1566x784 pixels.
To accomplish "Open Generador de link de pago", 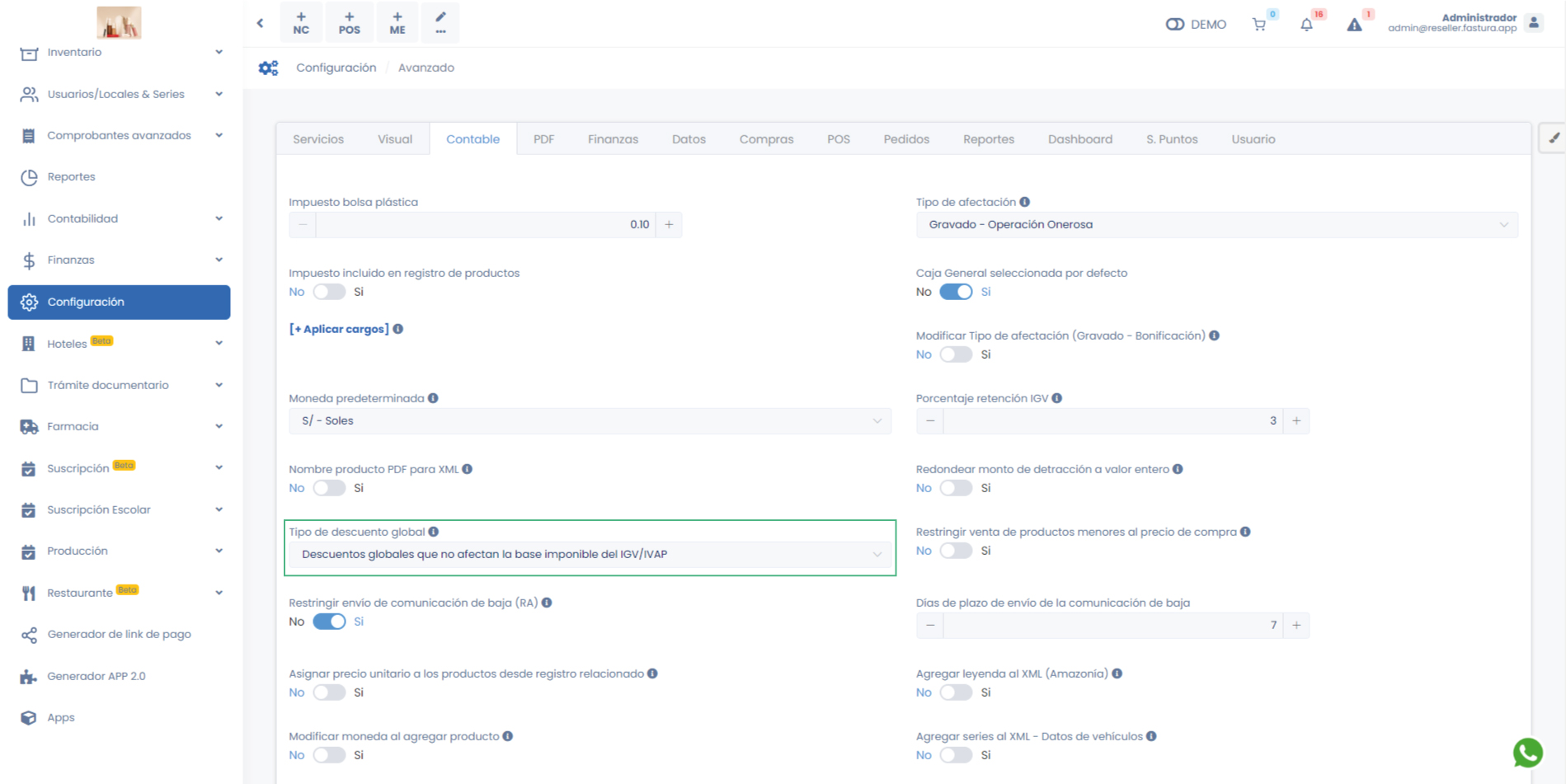I will (x=119, y=634).
